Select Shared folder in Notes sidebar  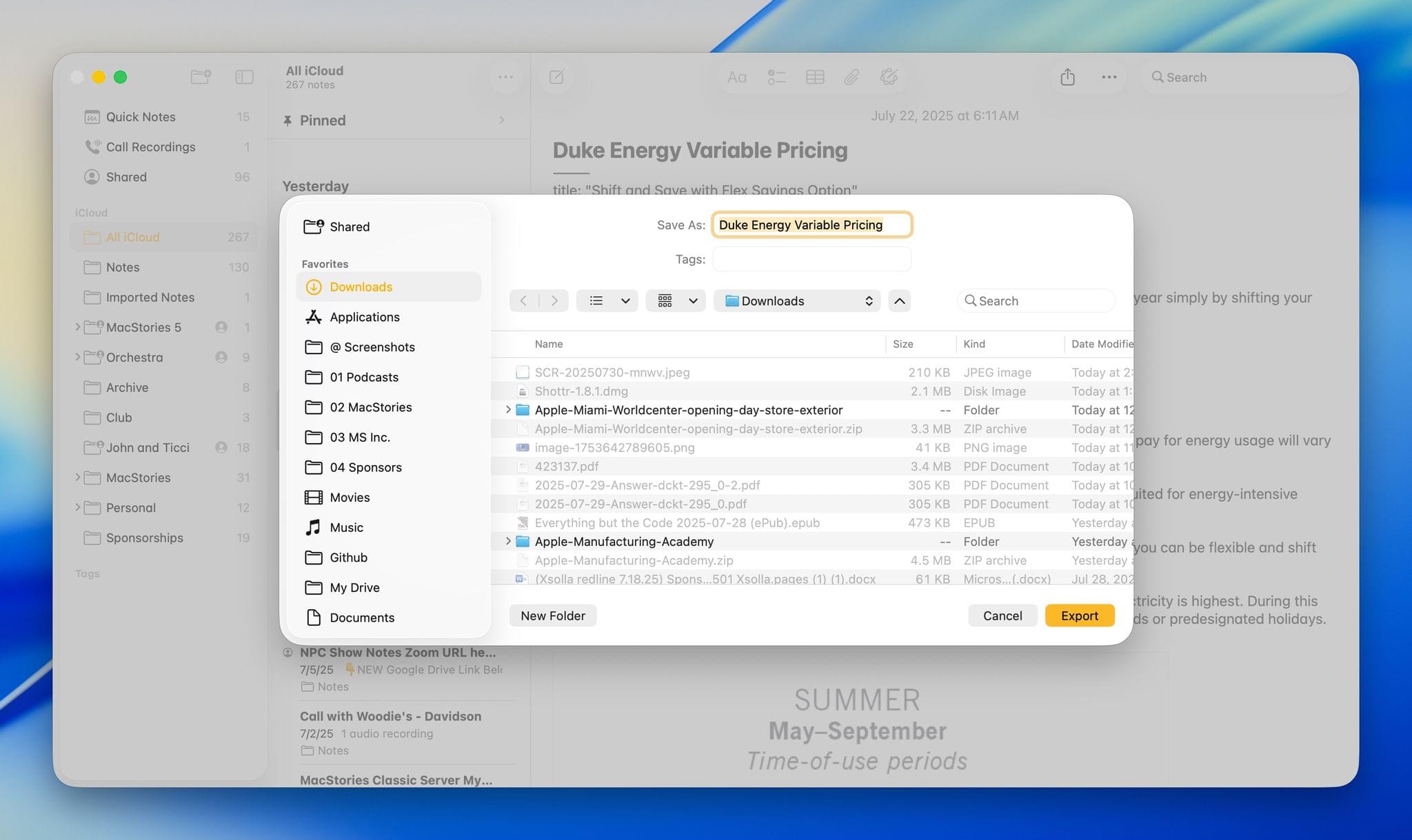tap(164, 177)
